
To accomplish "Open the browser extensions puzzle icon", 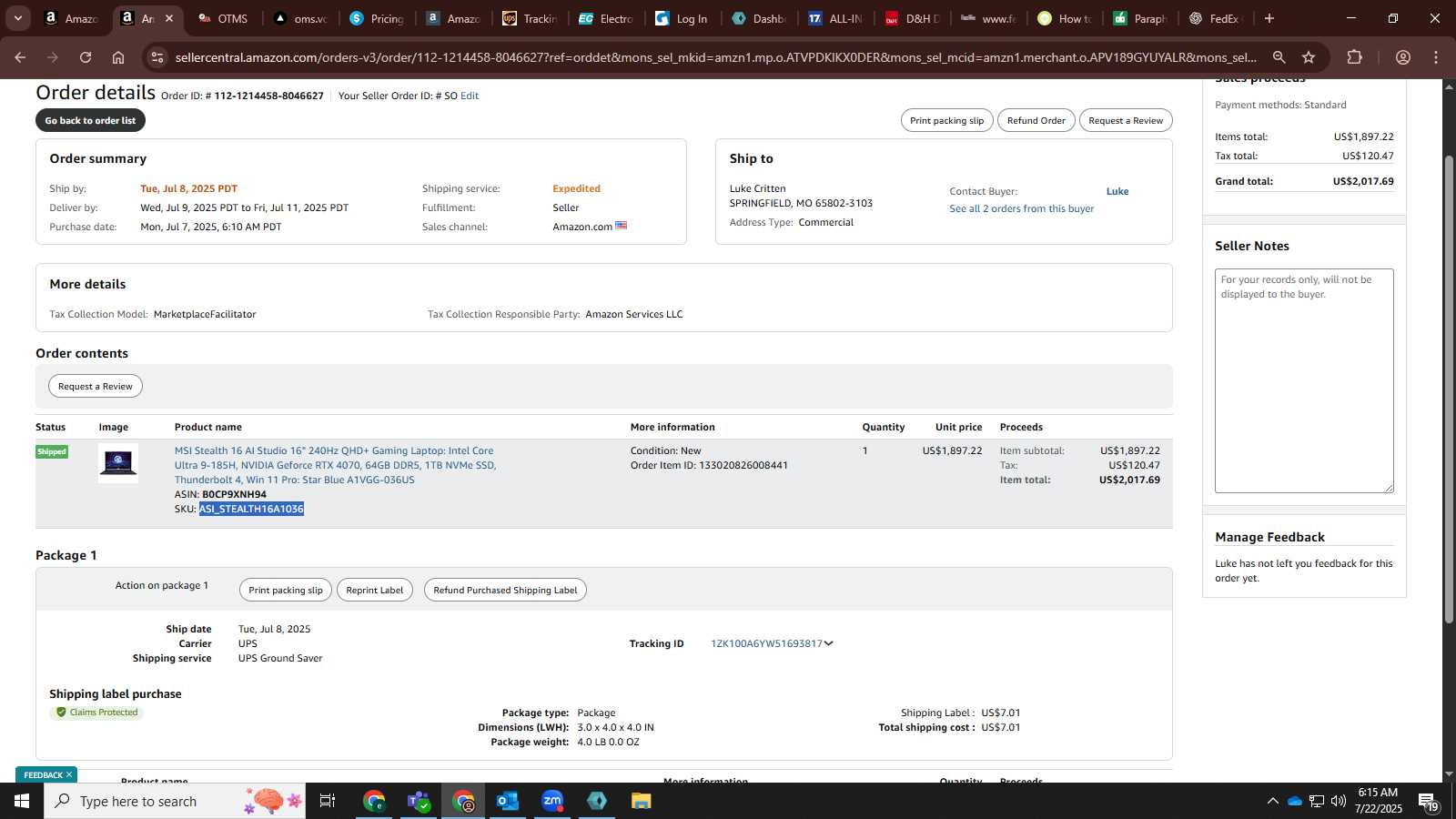I will [1354, 57].
